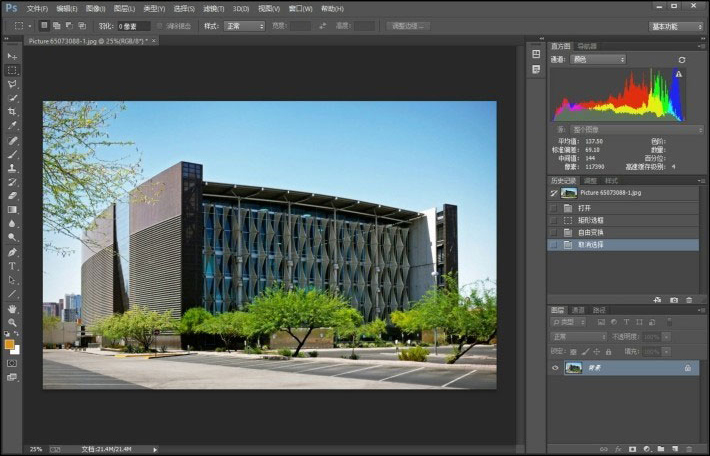
Task: Add layer style fx button
Action: [618, 449]
